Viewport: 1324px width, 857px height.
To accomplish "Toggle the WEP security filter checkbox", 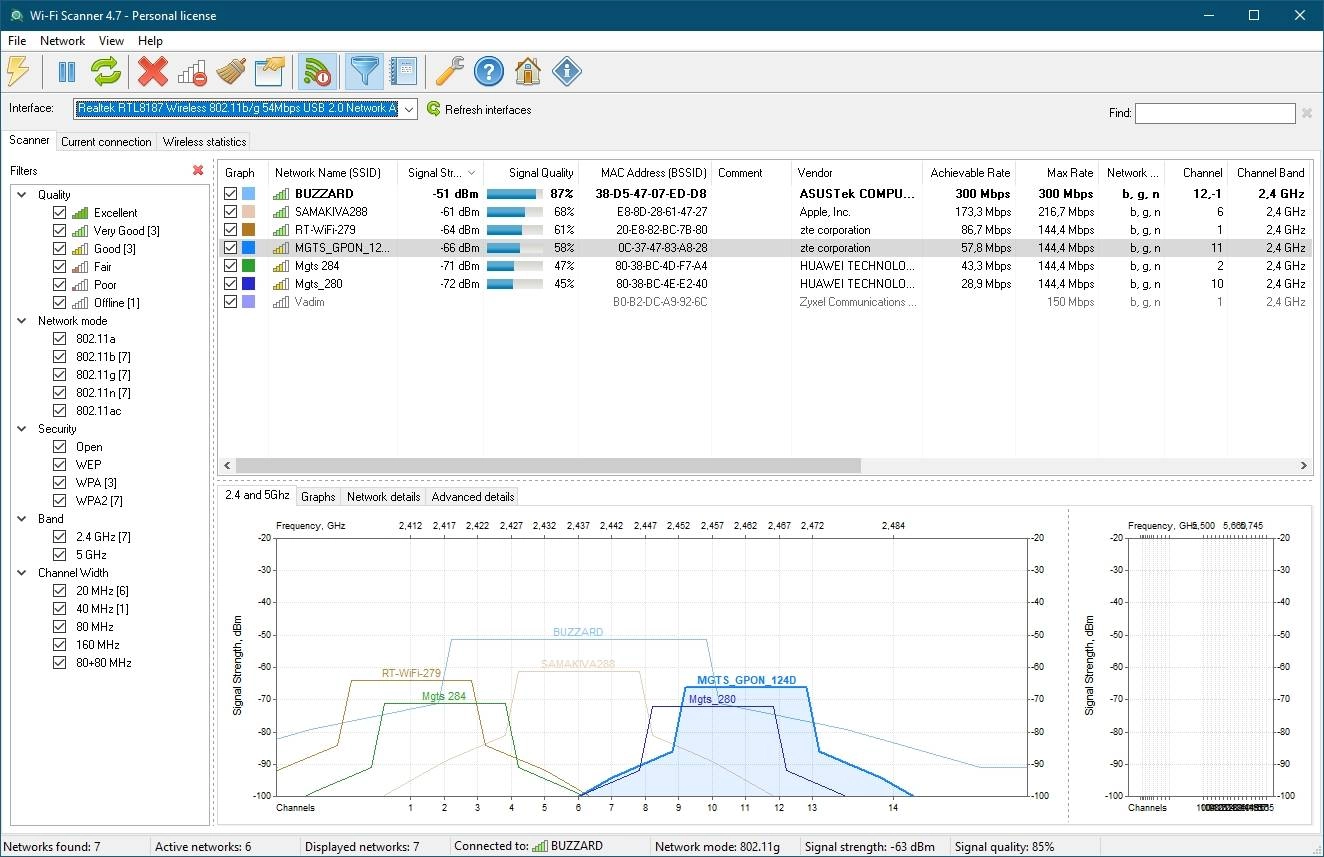I will tap(60, 465).
